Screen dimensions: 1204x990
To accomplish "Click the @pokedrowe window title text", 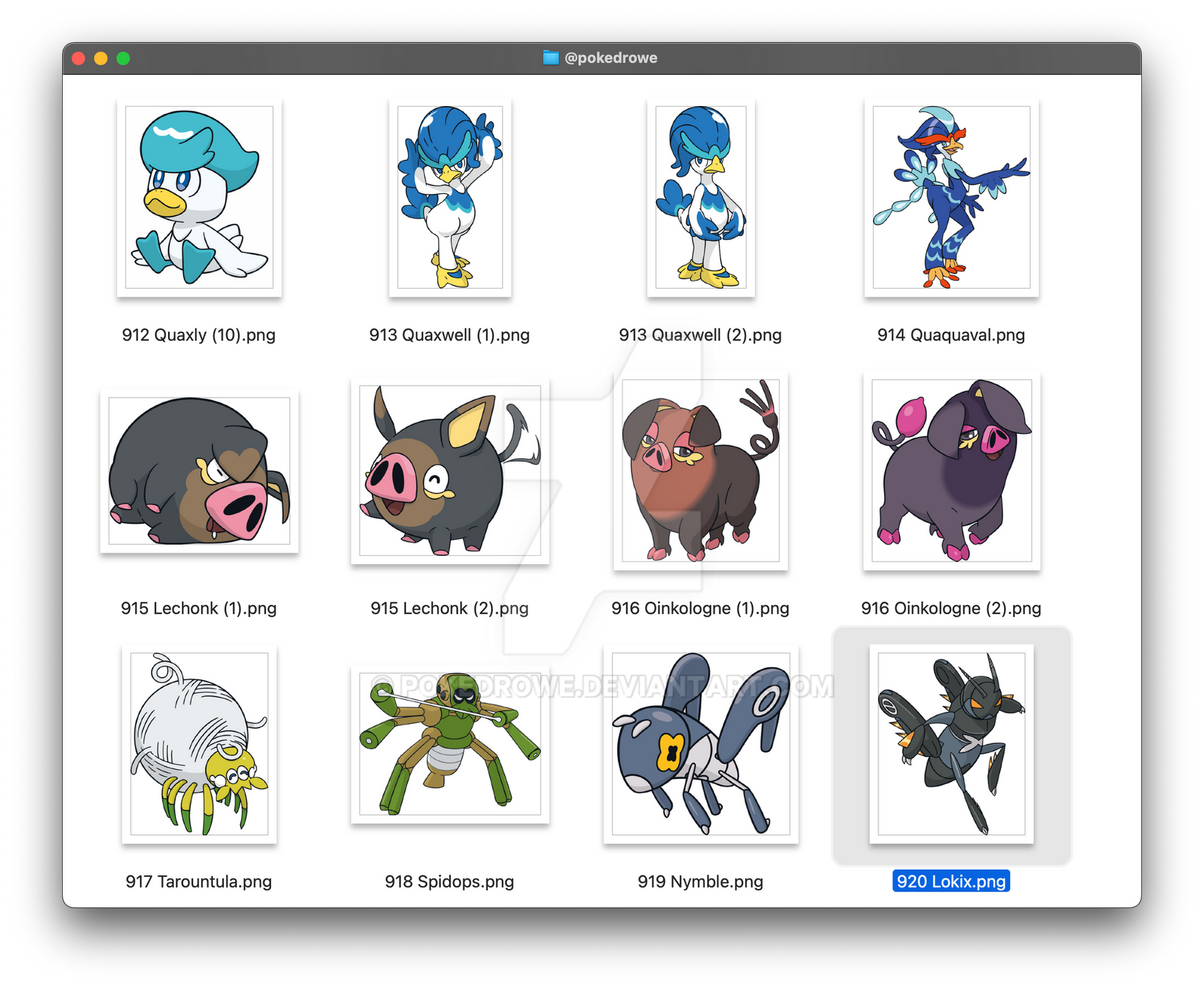I will tap(611, 58).
